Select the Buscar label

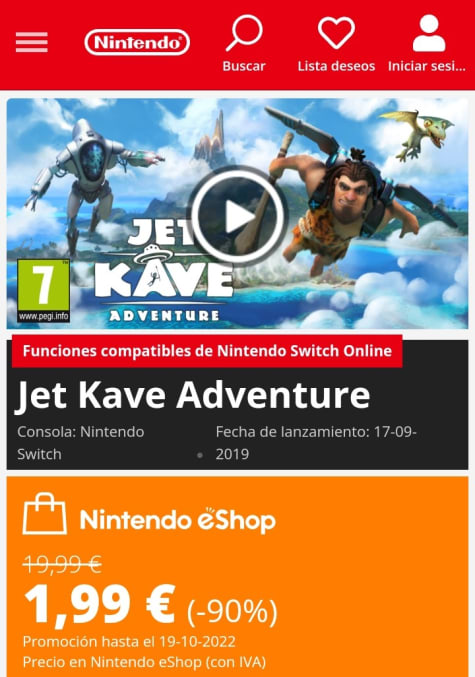244,66
